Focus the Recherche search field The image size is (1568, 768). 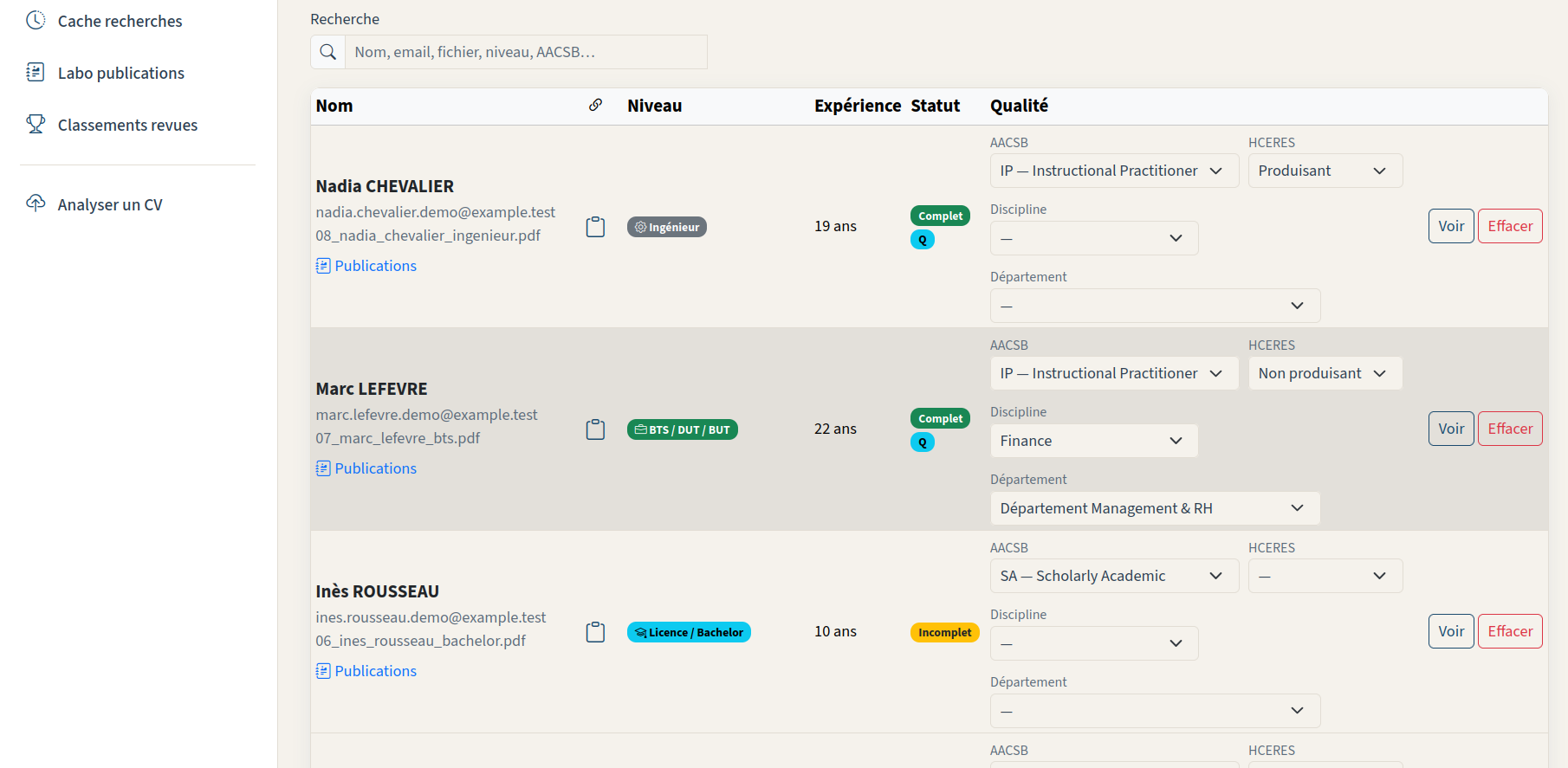click(526, 52)
